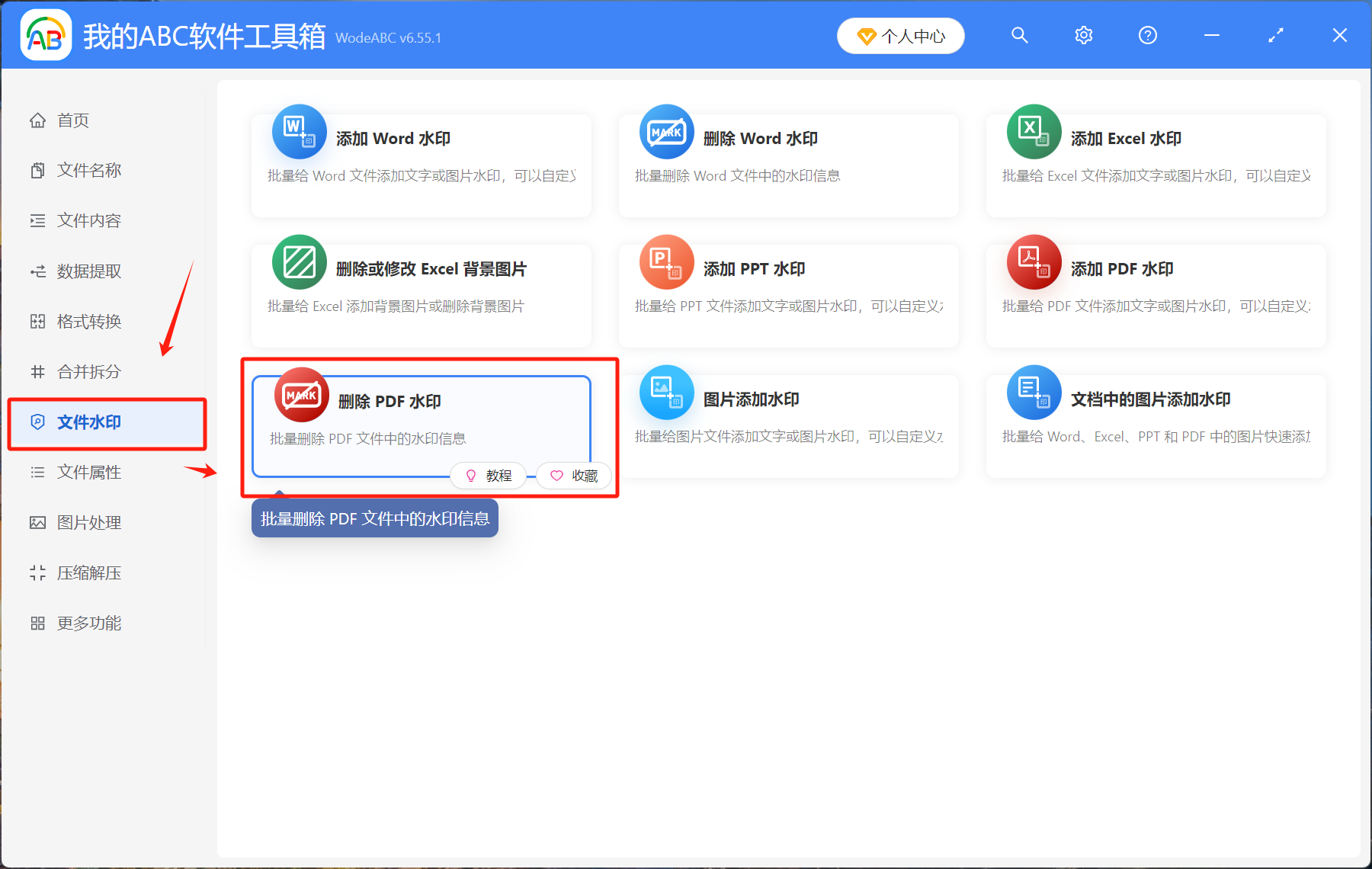Click the 文件水印 sidebar label
The height and width of the screenshot is (869, 1372).
[89, 422]
